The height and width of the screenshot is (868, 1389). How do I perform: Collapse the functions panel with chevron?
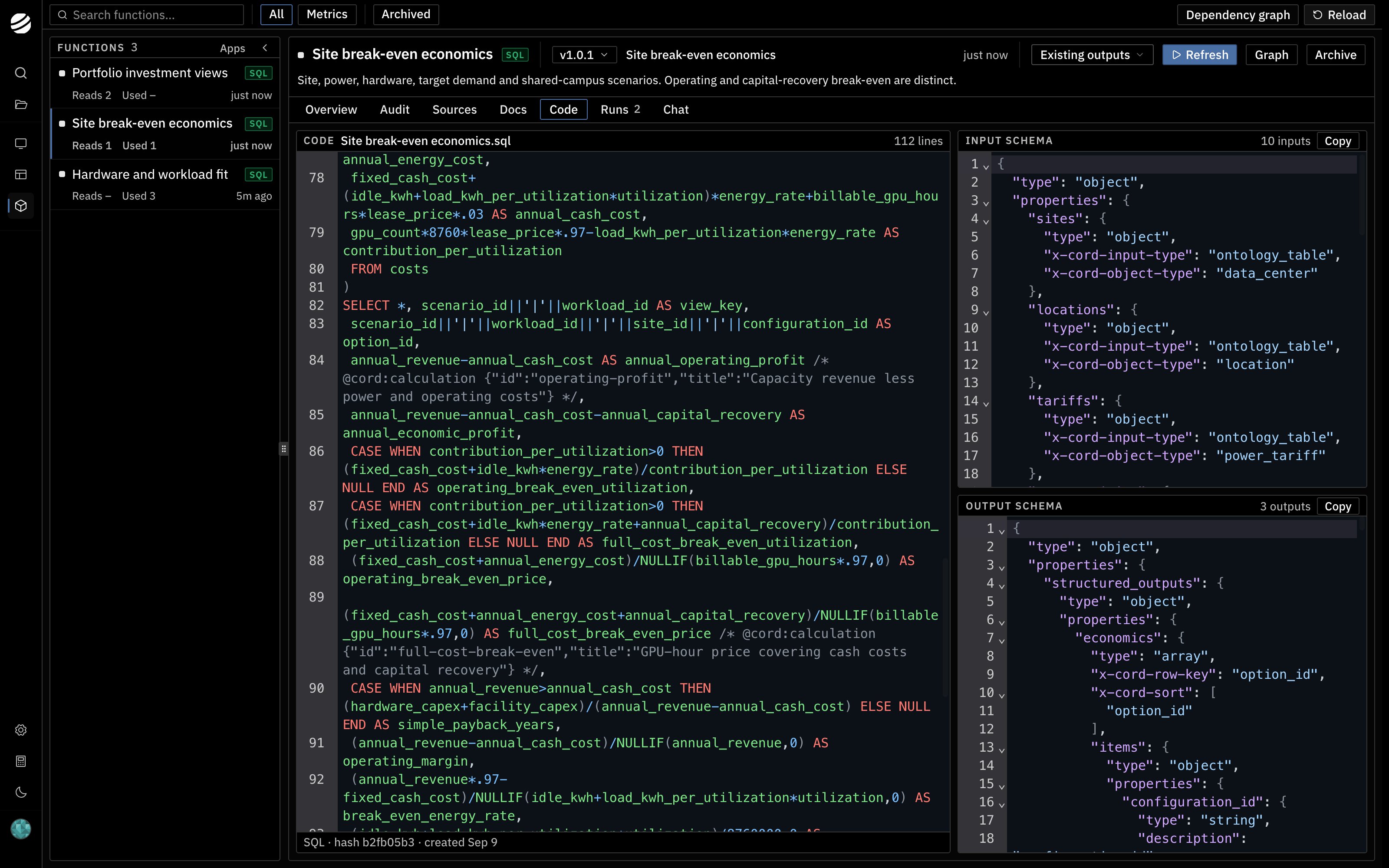(x=265, y=48)
